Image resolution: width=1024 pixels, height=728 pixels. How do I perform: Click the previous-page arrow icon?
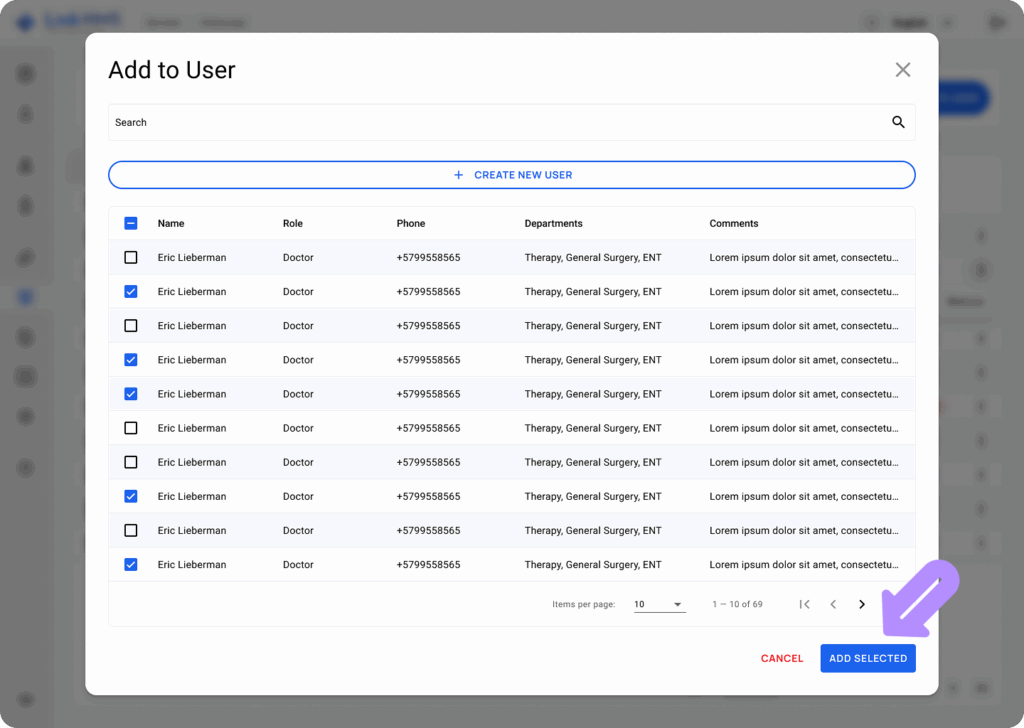833,604
